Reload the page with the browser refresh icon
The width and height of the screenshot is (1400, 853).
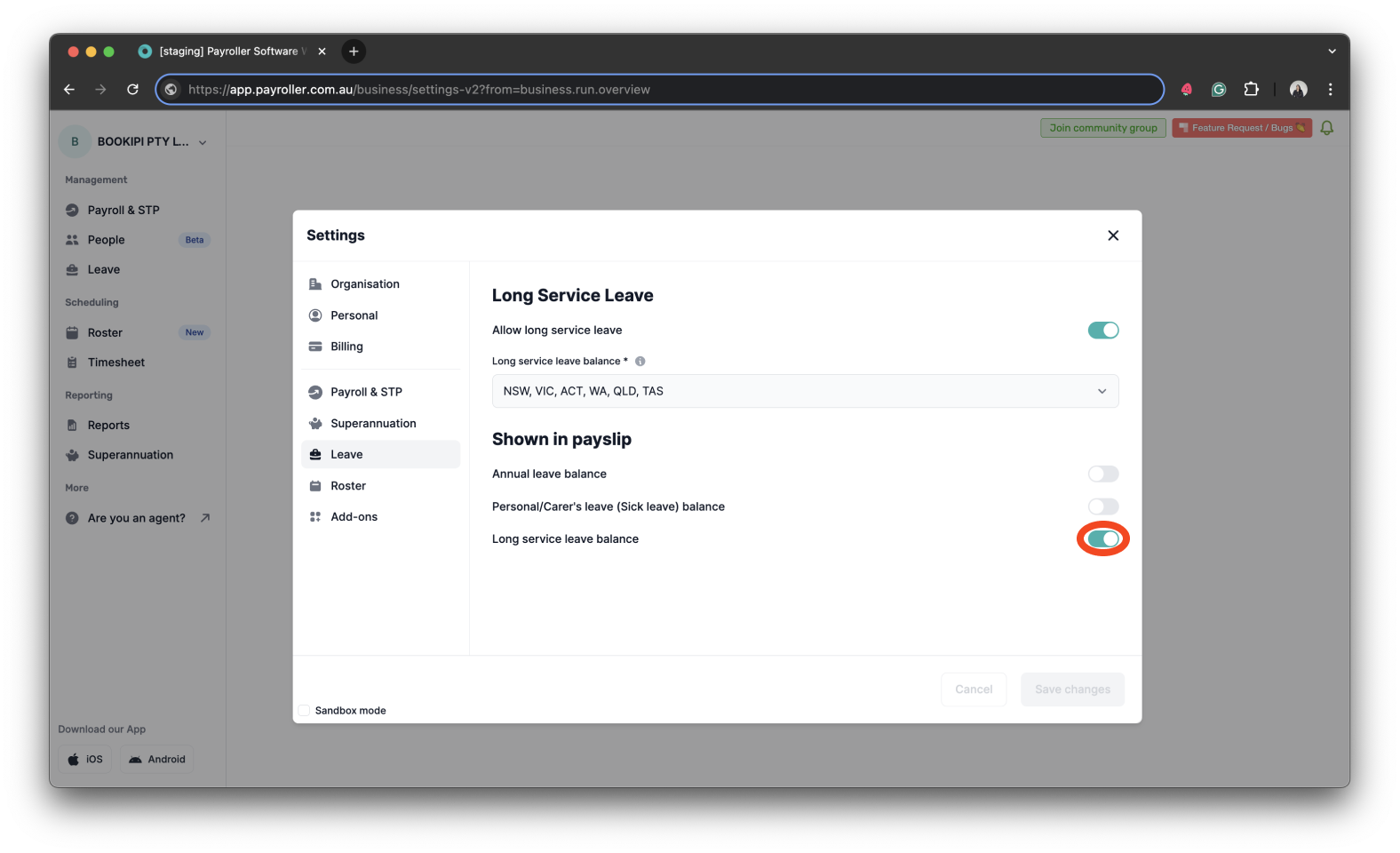pyautogui.click(x=132, y=89)
